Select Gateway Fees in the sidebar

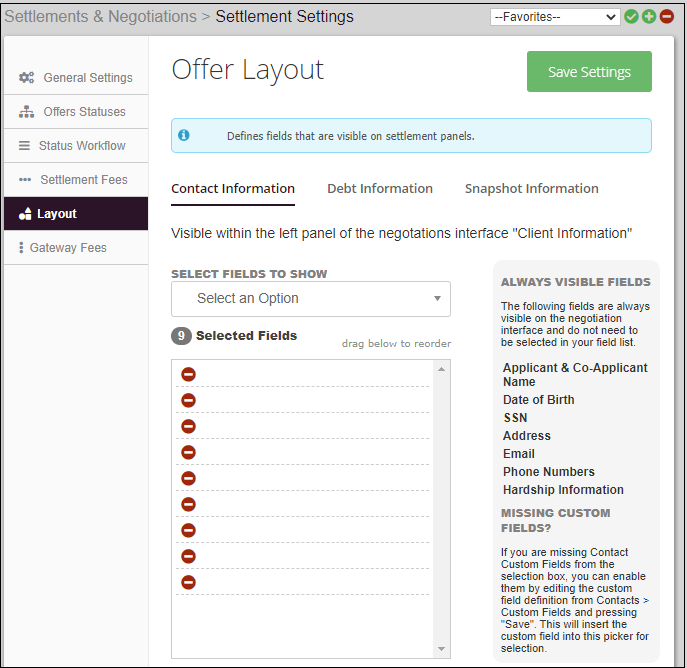[68, 248]
